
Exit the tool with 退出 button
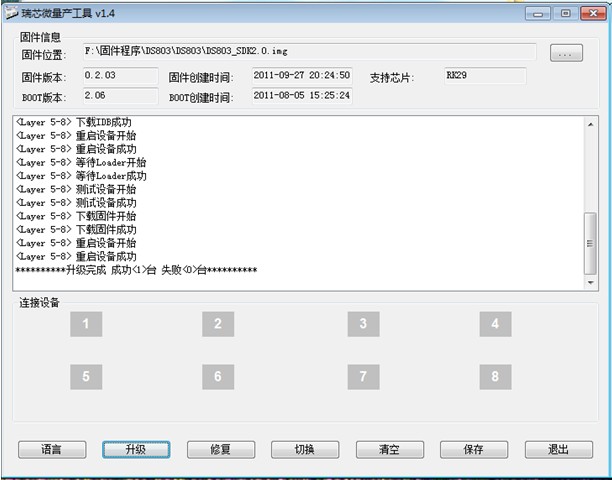point(559,450)
